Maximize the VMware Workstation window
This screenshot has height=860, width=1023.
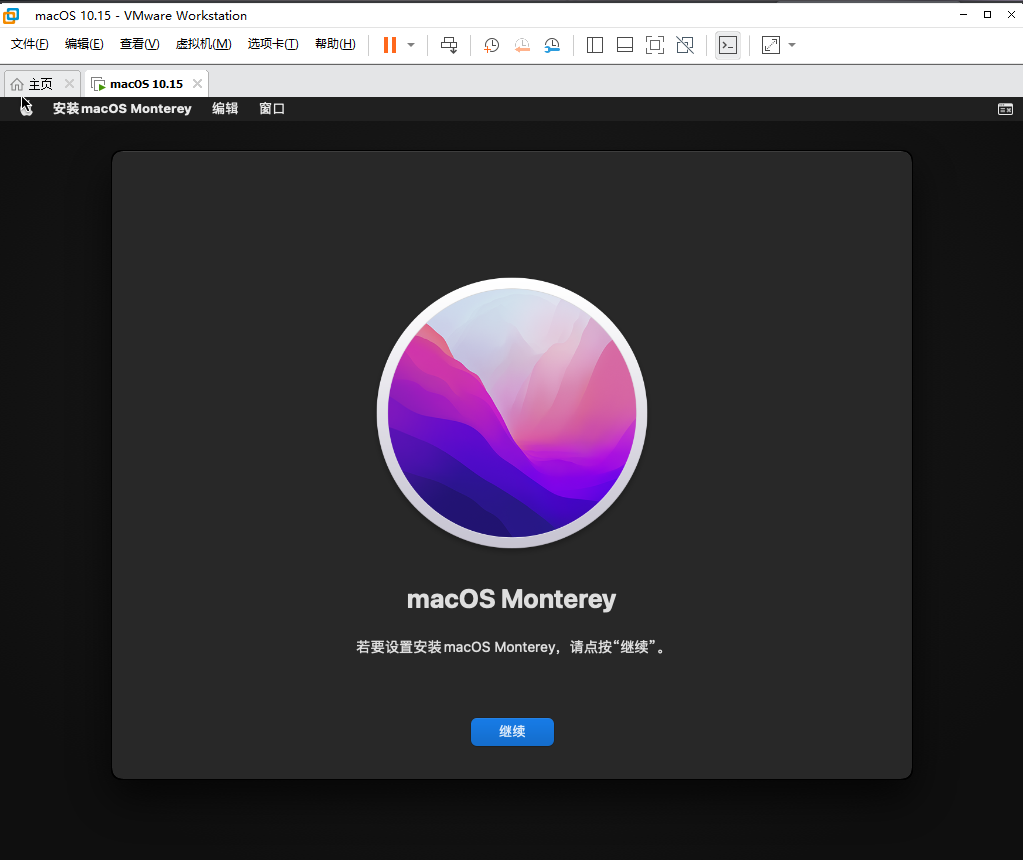pos(987,14)
